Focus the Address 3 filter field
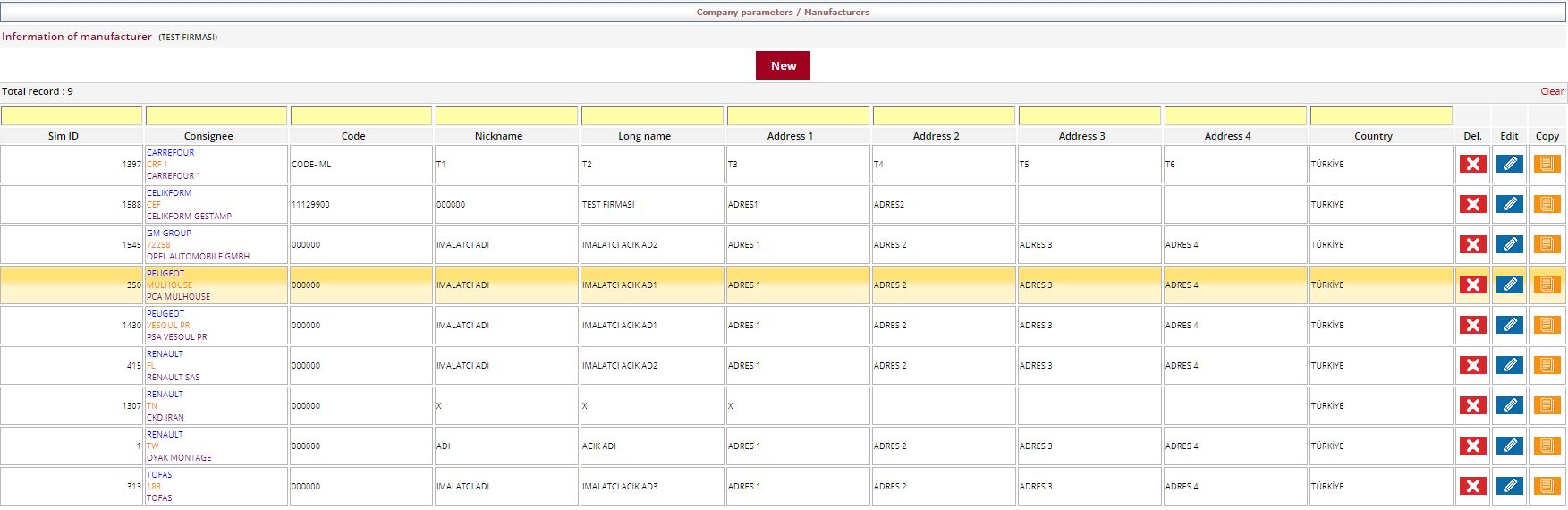Screen dimensions: 1568x510 click(x=1089, y=116)
